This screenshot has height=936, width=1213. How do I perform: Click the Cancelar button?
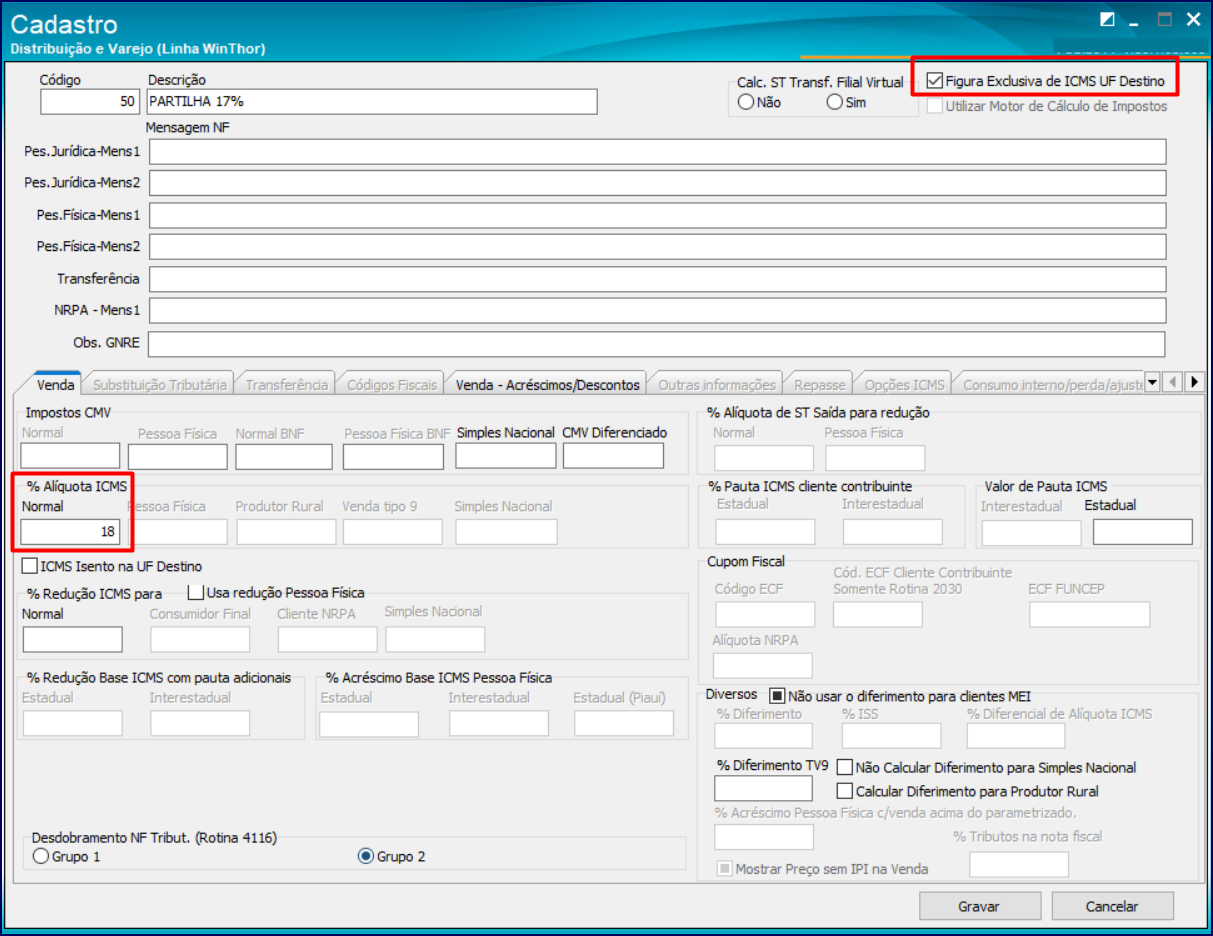tap(1112, 906)
